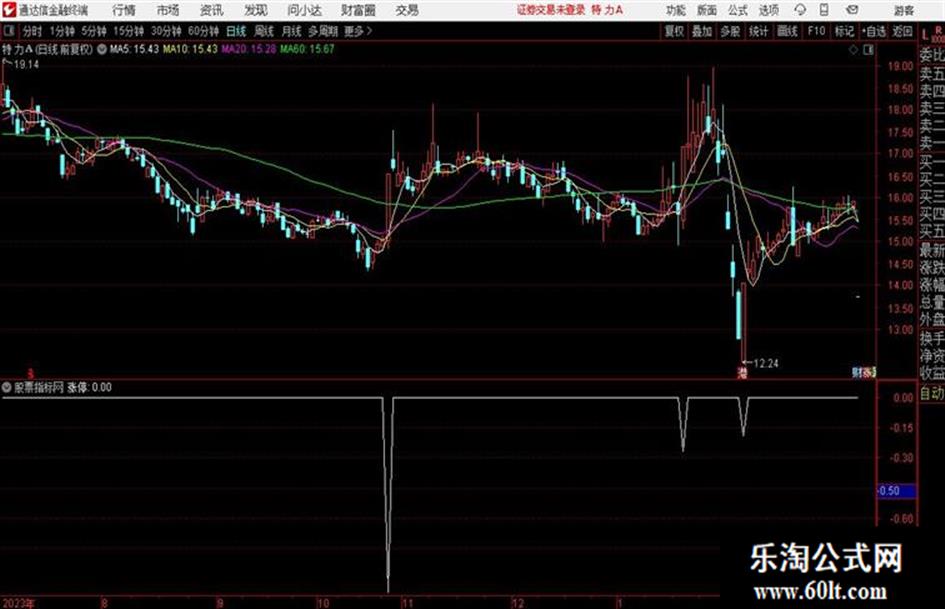Click the blue -0.50 axis value marker
Viewport: 945px width, 609px height.
896,491
